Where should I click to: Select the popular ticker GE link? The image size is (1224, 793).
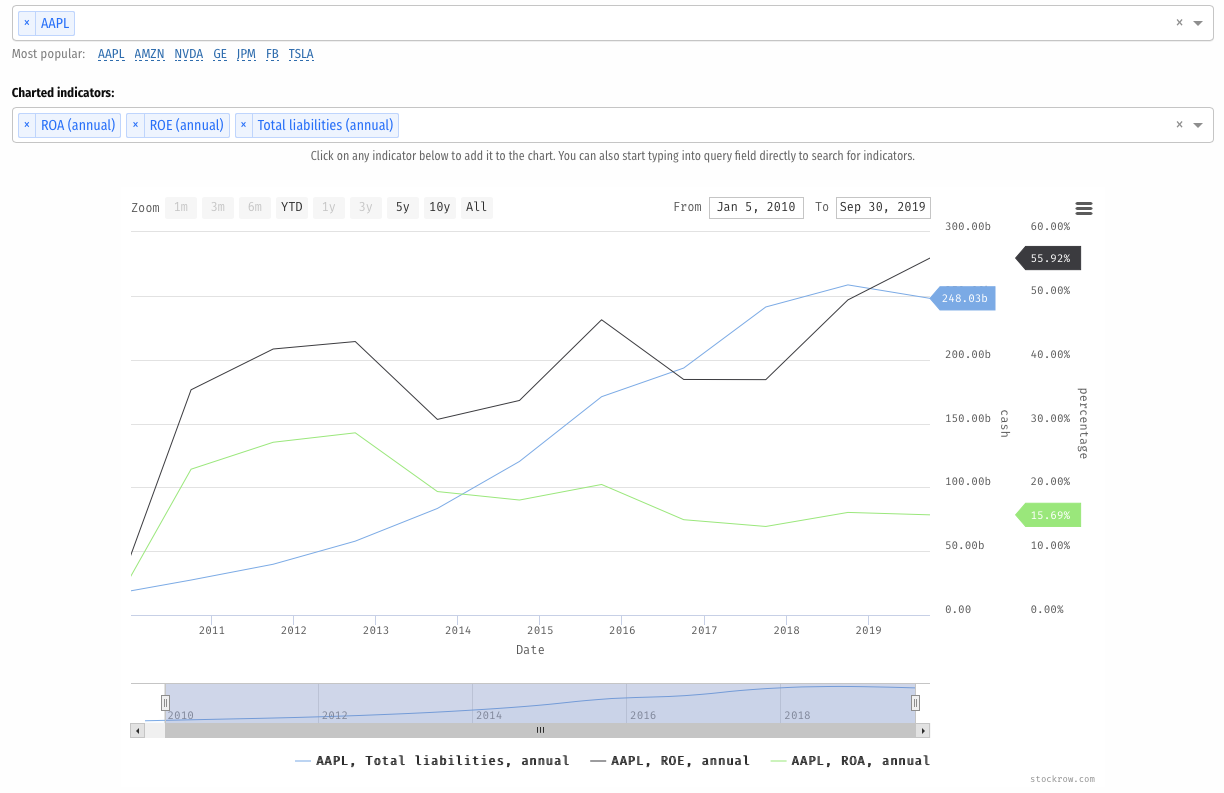tap(220, 54)
